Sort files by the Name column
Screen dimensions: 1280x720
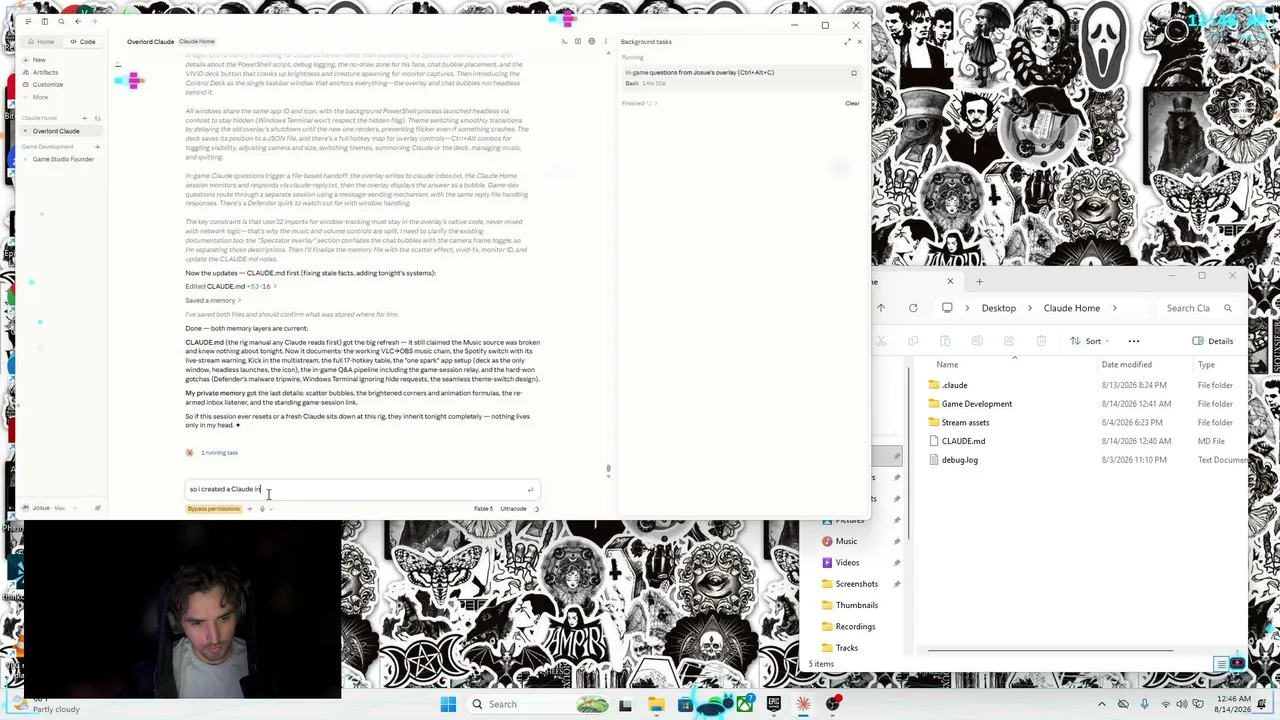(x=947, y=365)
